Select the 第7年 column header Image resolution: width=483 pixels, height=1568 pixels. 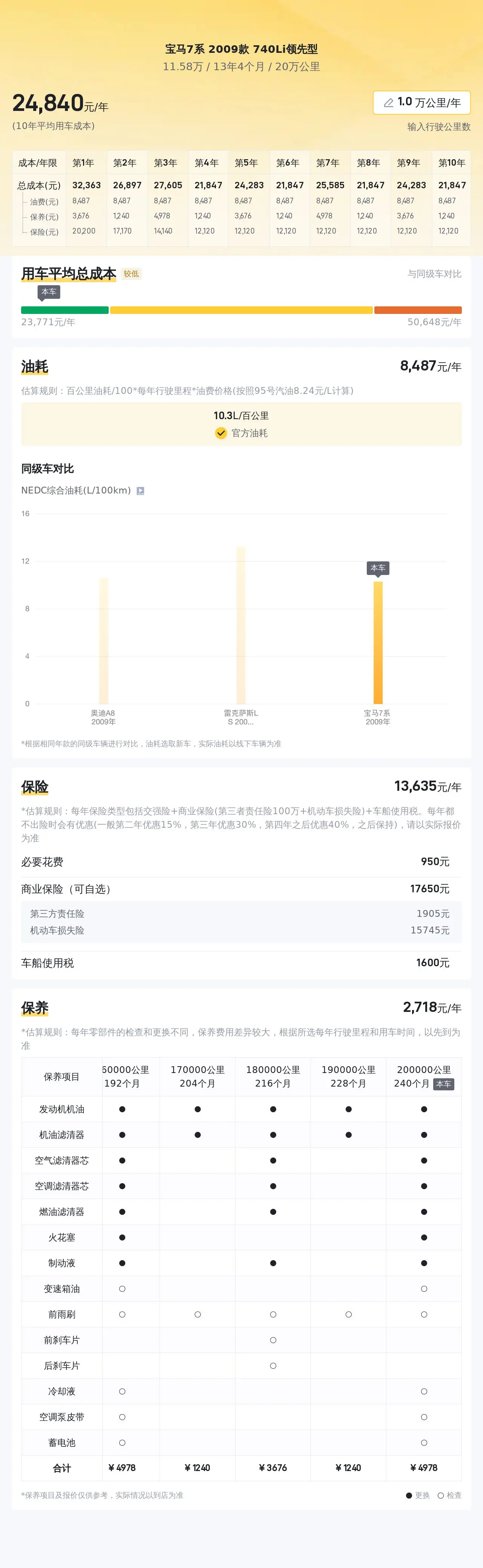(328, 163)
